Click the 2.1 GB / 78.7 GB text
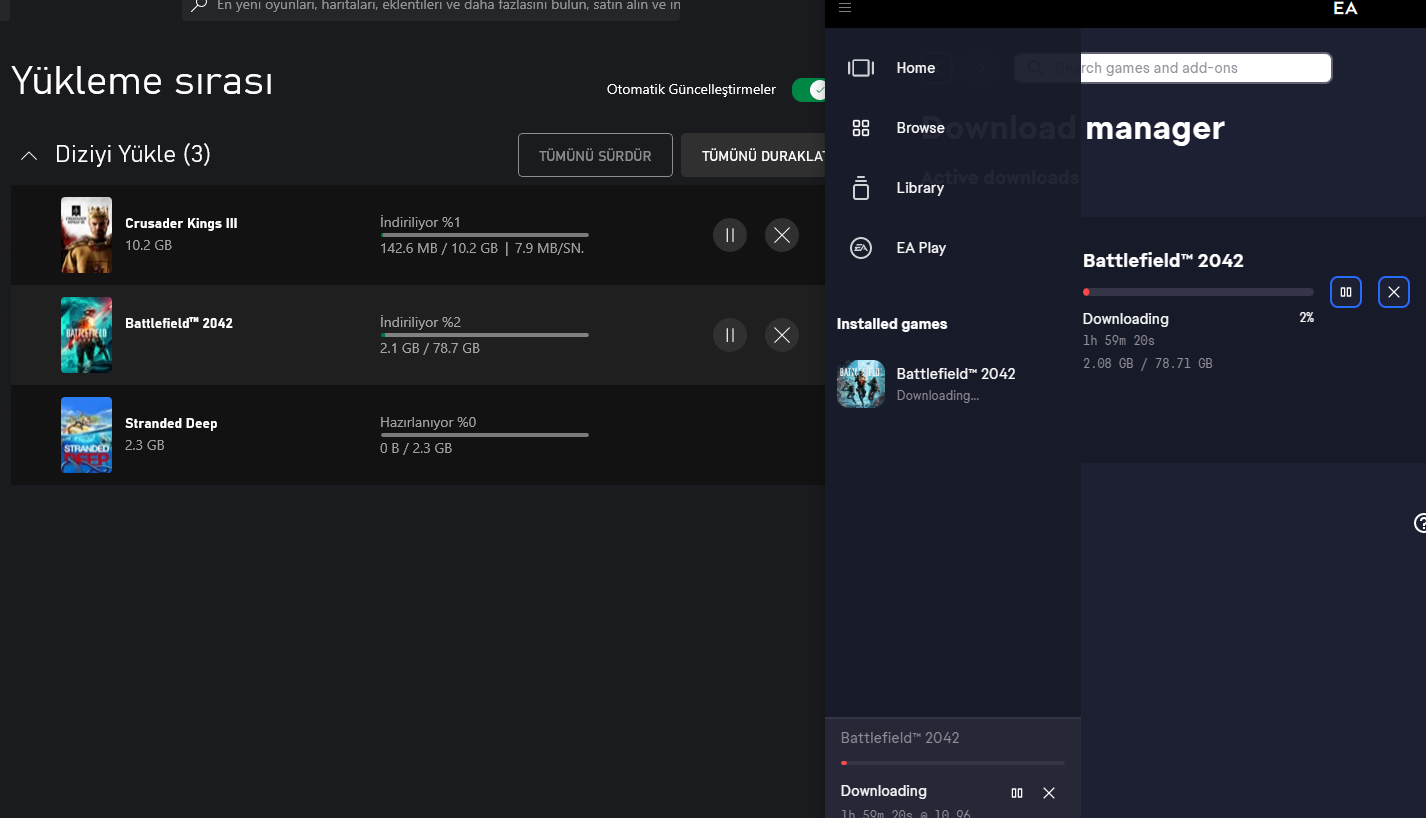Screen dimensions: 1426x818 click(x=430, y=348)
